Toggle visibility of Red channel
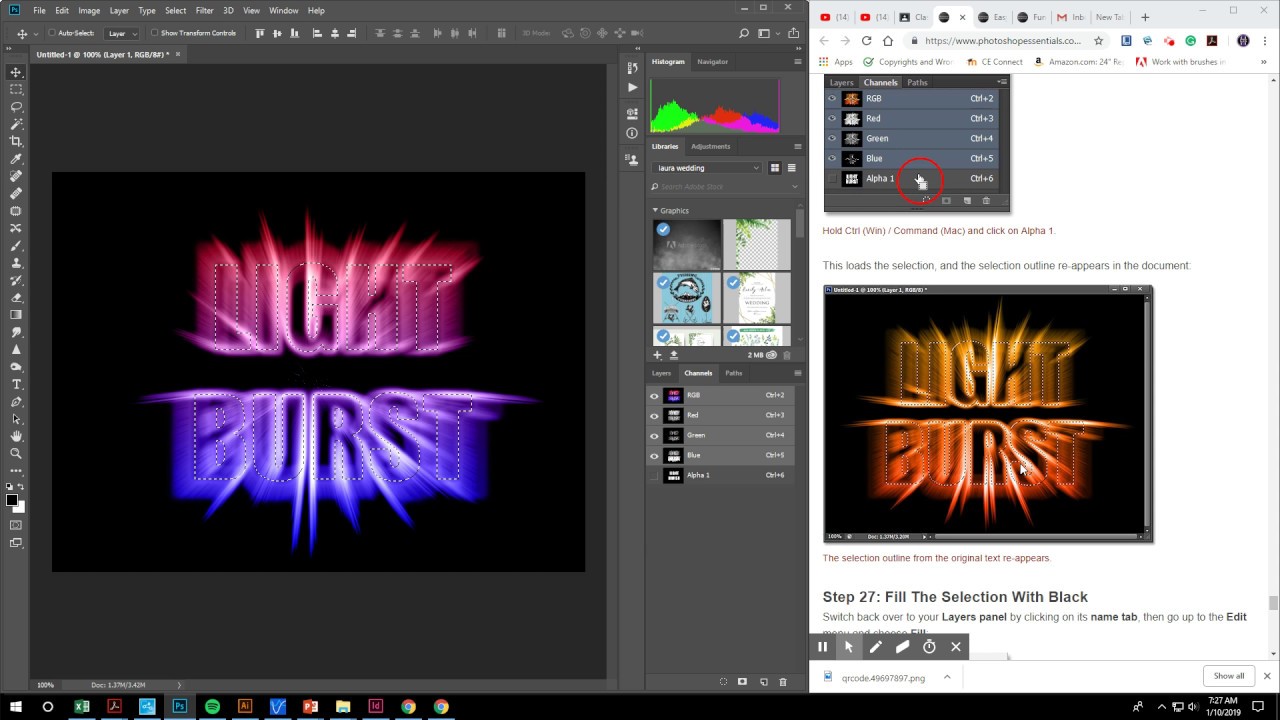The height and width of the screenshot is (720, 1280). (654, 415)
